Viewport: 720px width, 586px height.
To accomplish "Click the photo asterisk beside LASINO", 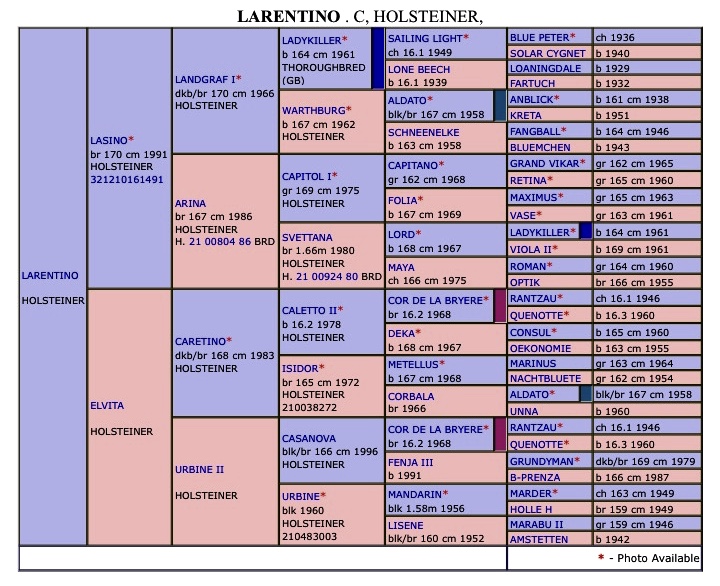I will 131,140.
